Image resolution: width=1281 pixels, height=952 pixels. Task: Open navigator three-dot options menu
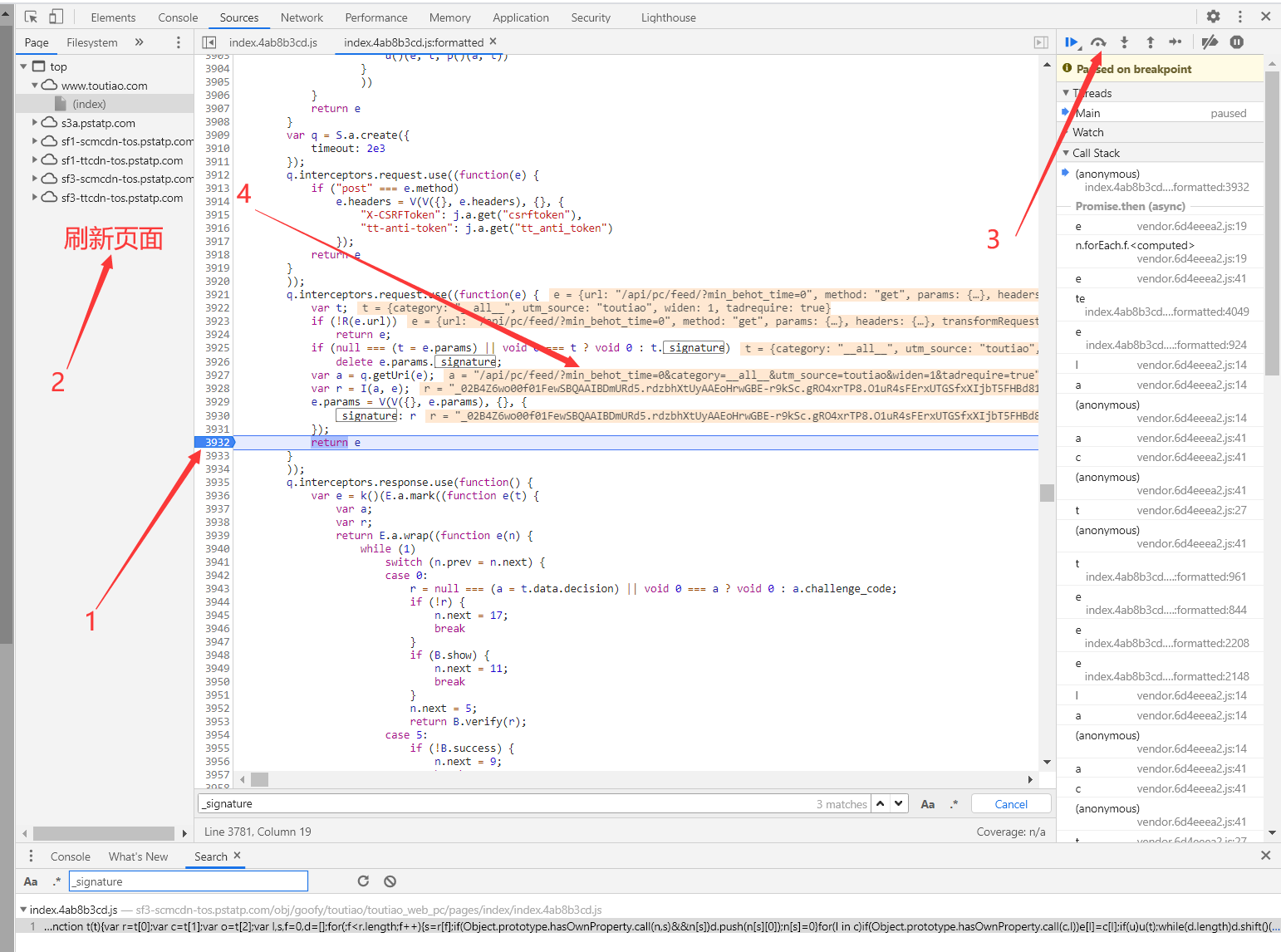pos(179,42)
